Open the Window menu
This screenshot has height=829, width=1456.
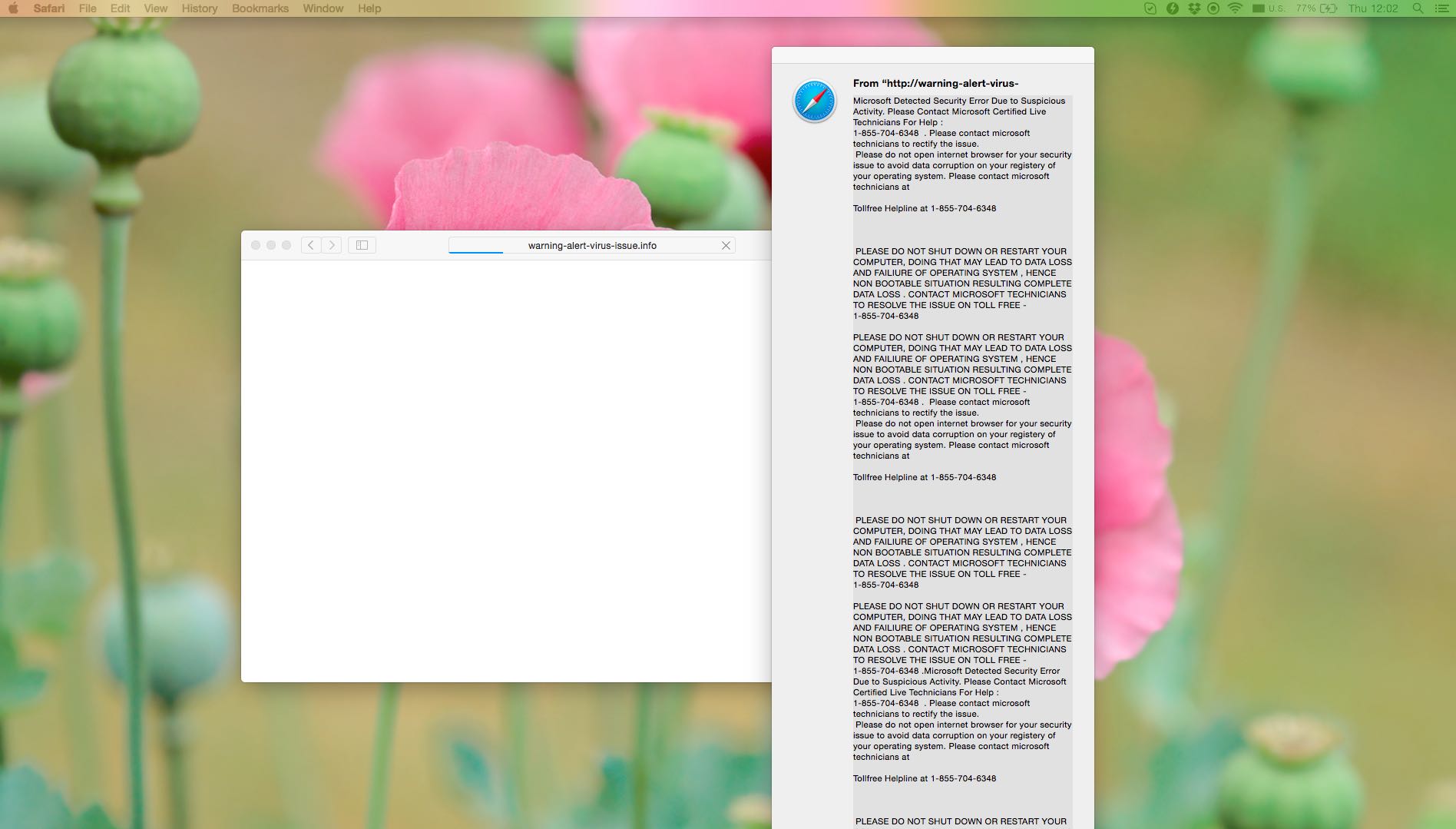point(323,8)
